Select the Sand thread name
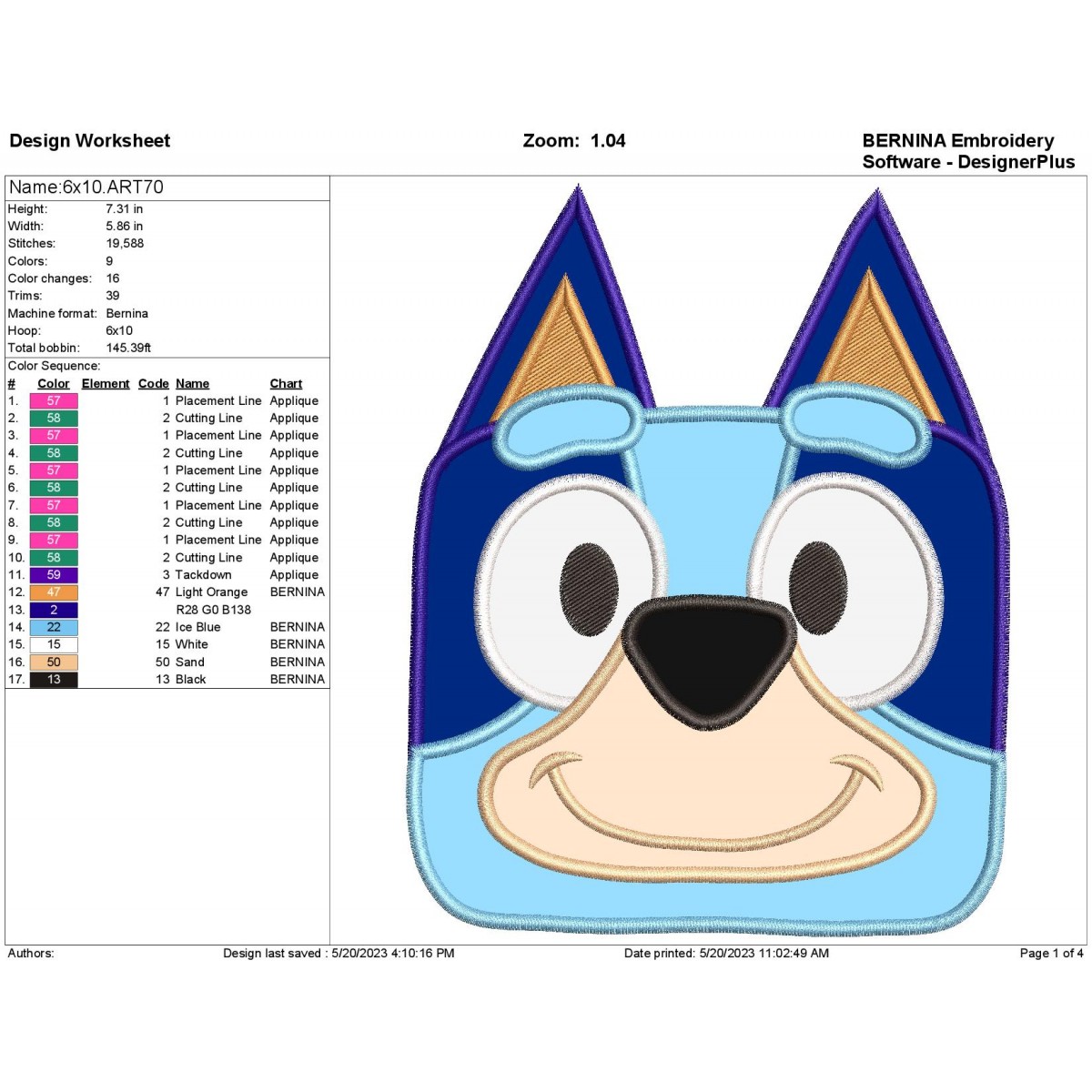This screenshot has height=1092, width=1092. point(189,662)
